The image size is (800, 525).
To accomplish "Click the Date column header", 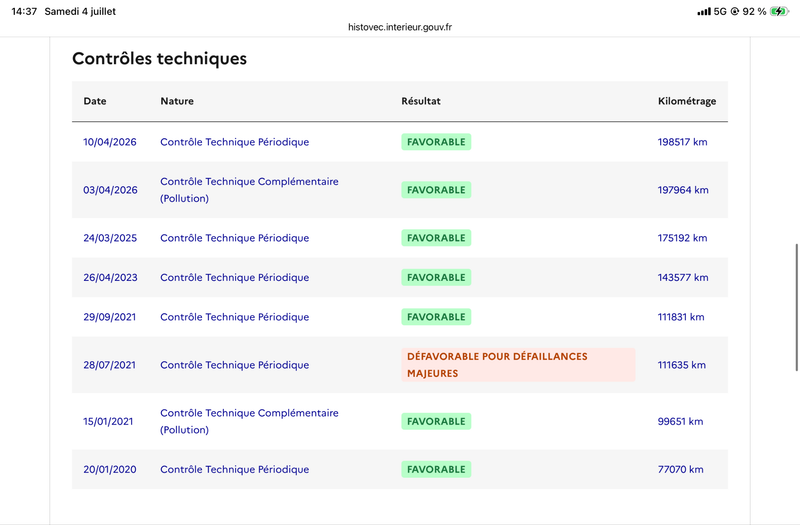I will tap(95, 101).
